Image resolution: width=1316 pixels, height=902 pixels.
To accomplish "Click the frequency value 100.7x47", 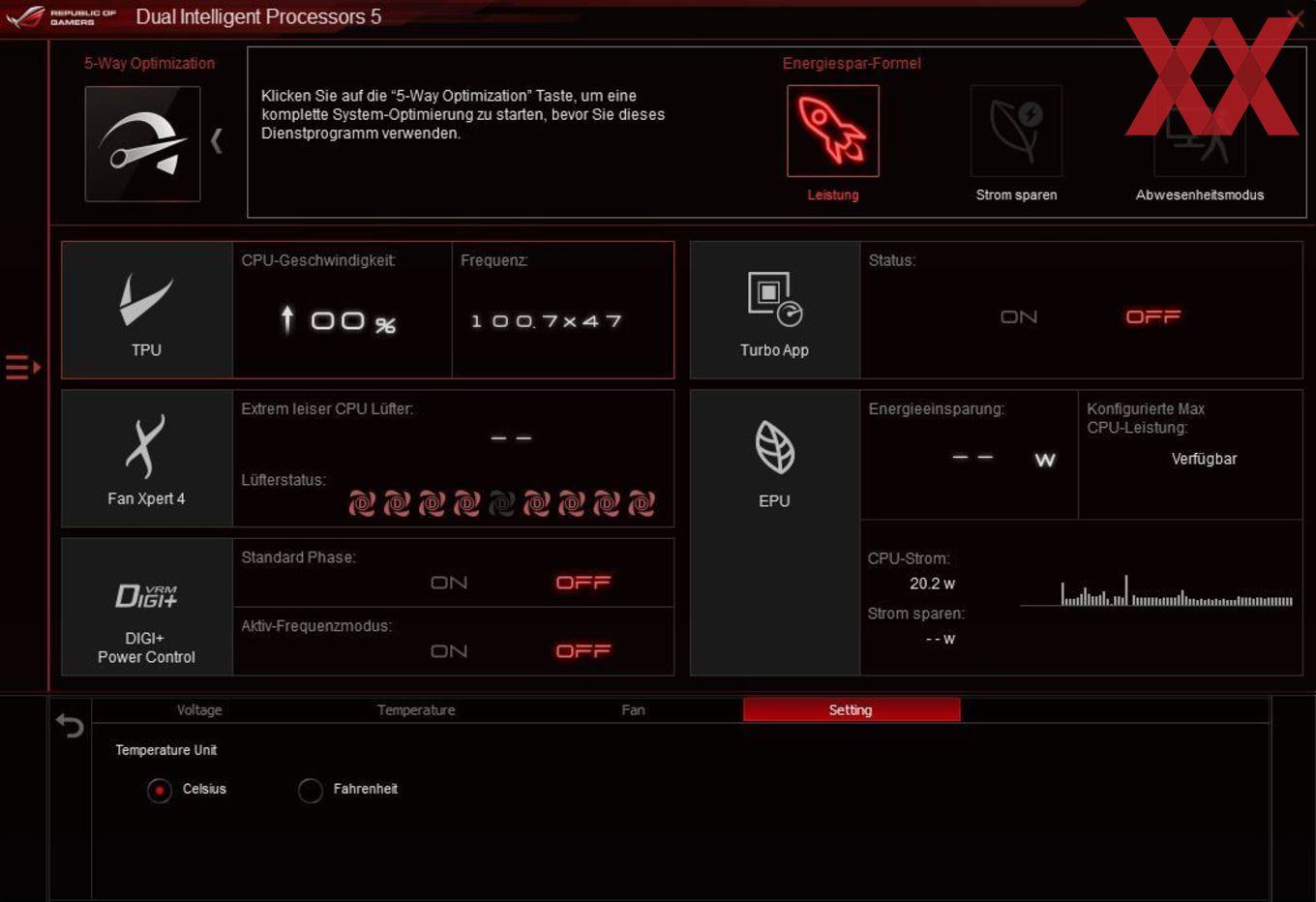I will click(547, 321).
